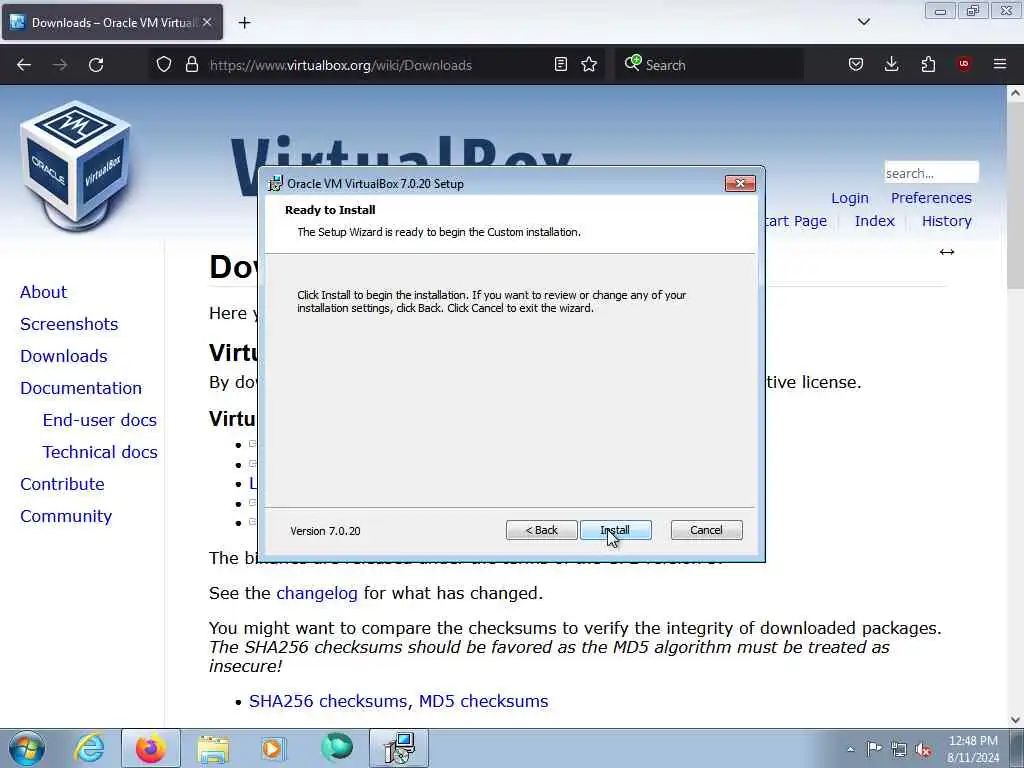Open Firefox downloads panel

(x=891, y=65)
